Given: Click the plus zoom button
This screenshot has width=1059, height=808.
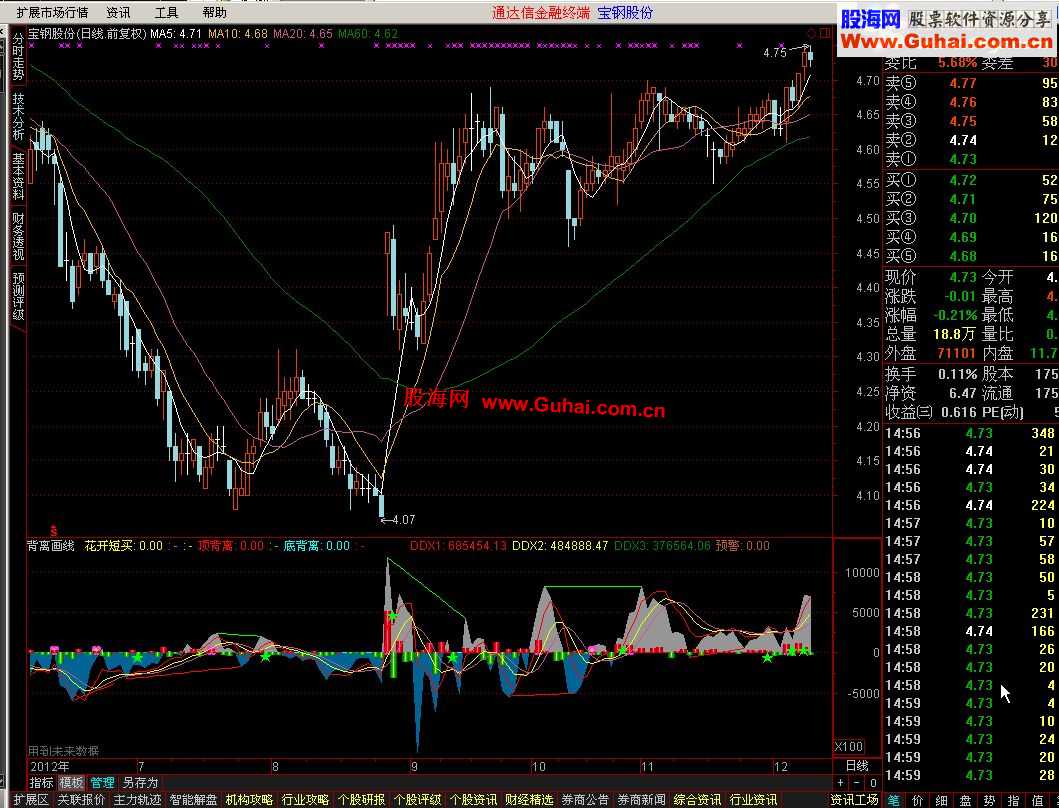Looking at the screenshot, I should pos(841,783).
